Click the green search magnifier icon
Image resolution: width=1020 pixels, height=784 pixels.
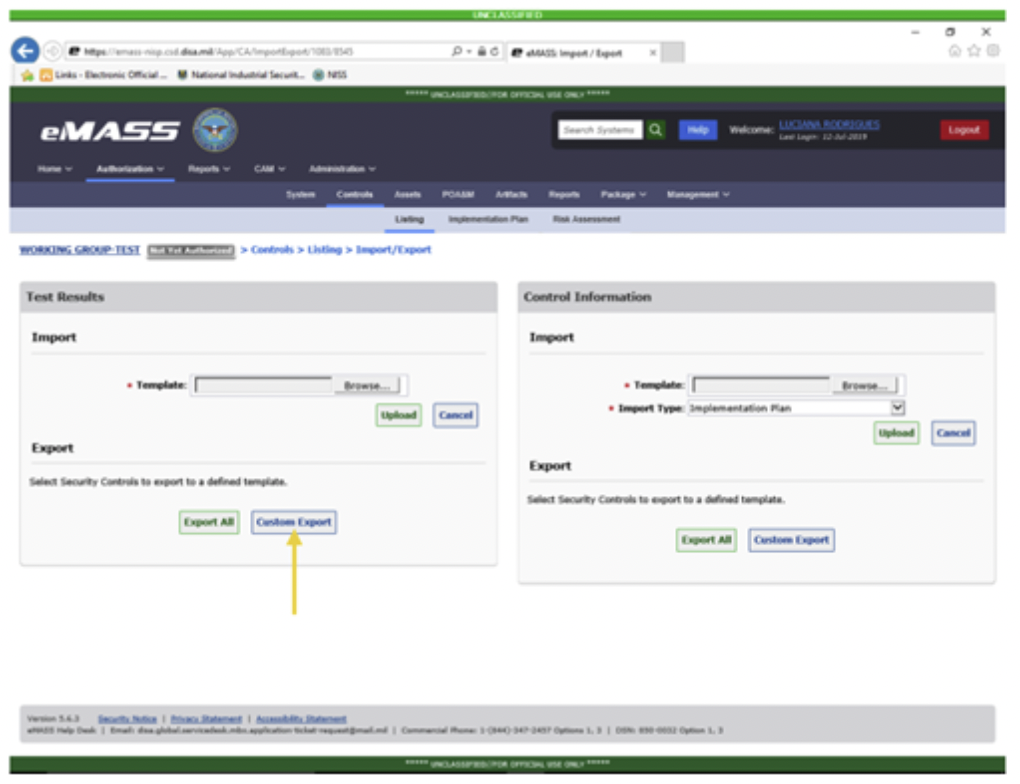tap(655, 130)
